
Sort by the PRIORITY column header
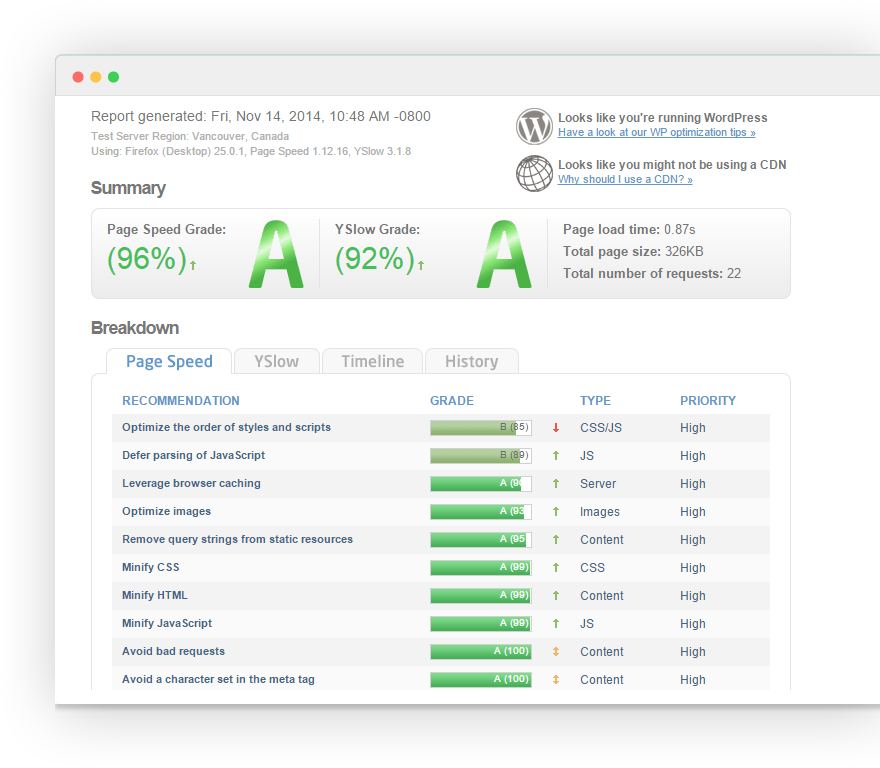click(708, 401)
